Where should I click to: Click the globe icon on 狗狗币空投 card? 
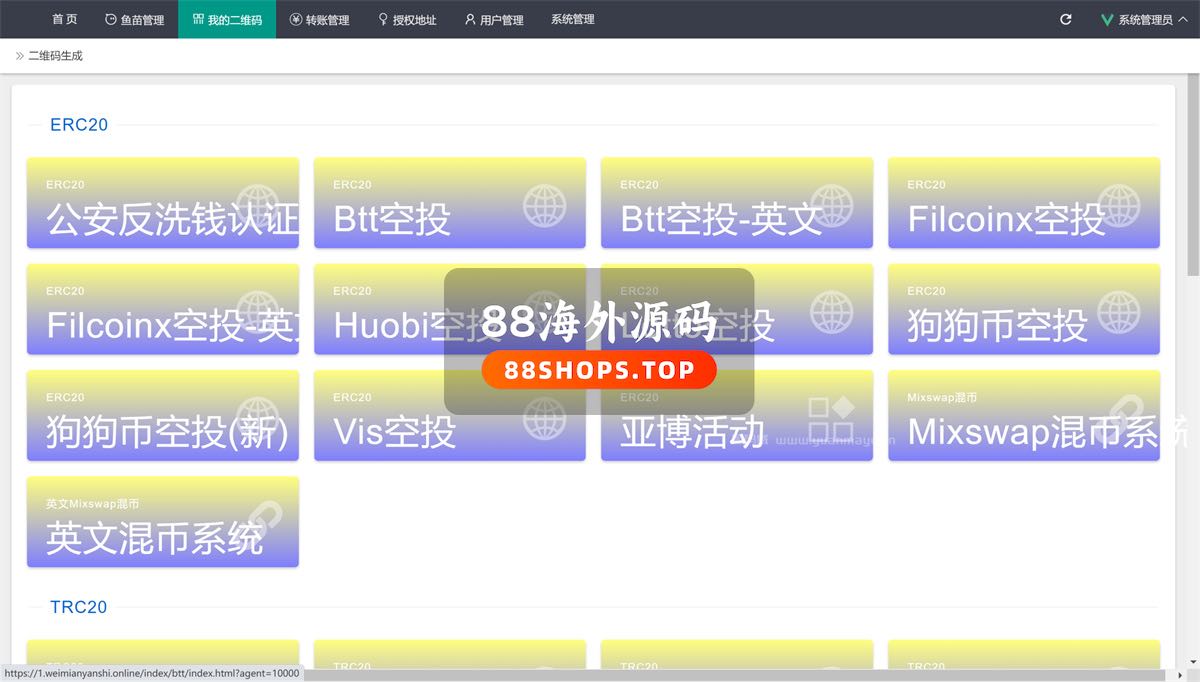point(1119,311)
